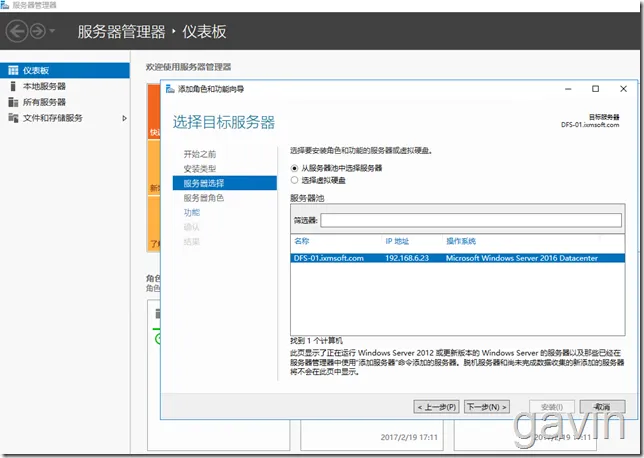Sort server pool by 名称 column
Screen dimensions: 644x458
[x=301, y=241]
